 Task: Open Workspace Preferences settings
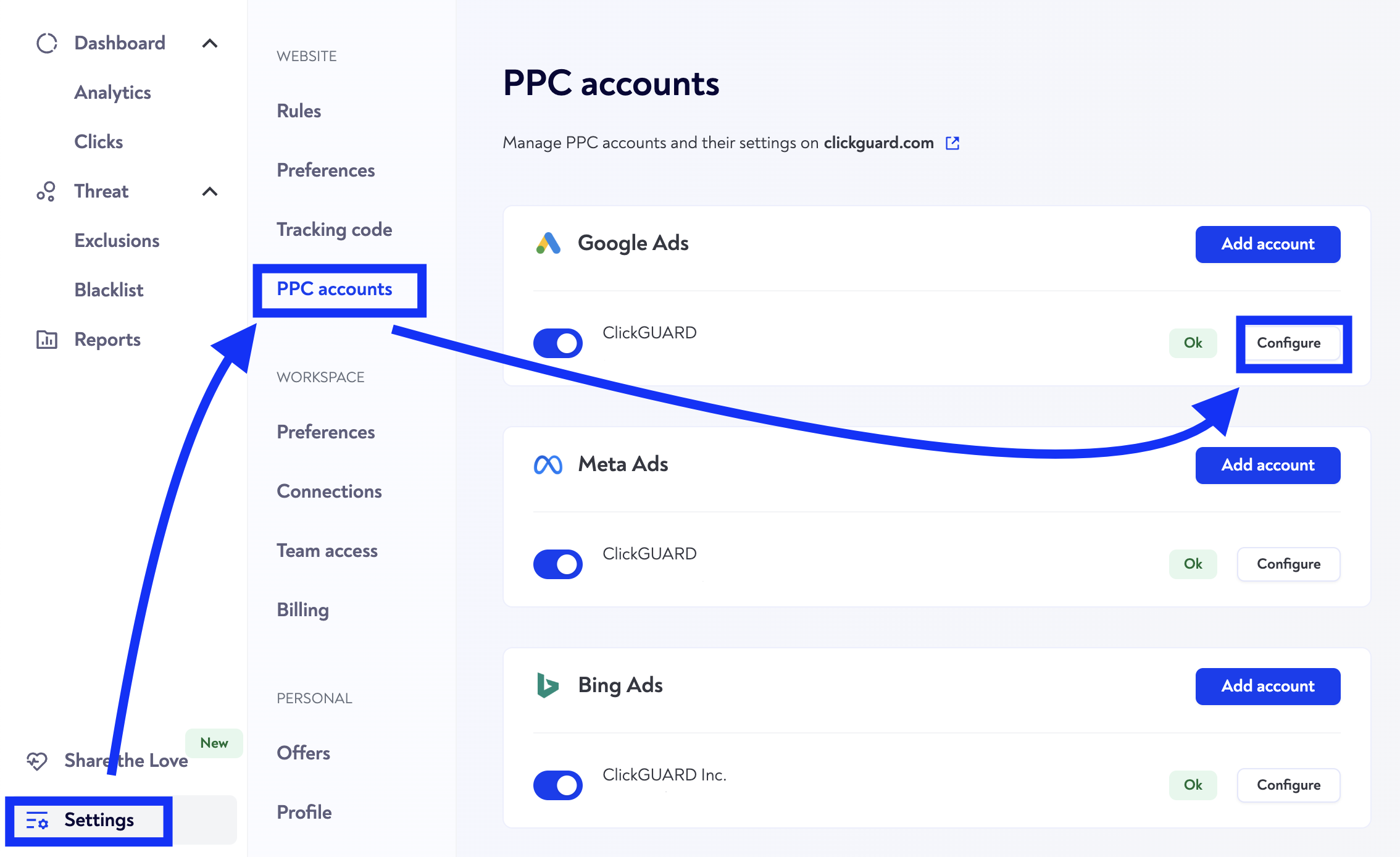325,432
